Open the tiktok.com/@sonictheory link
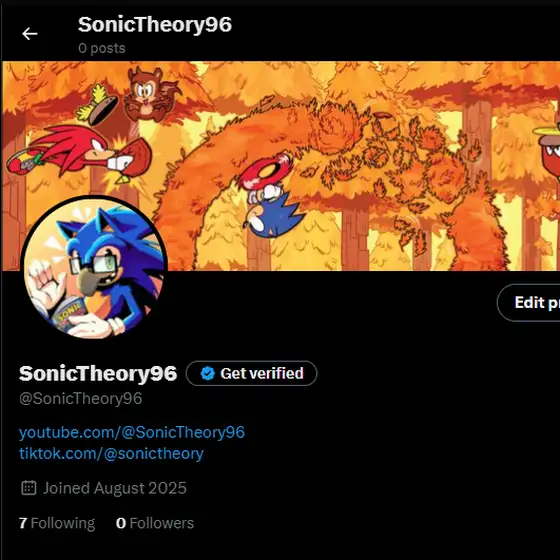This screenshot has height=560, width=560. (x=111, y=454)
